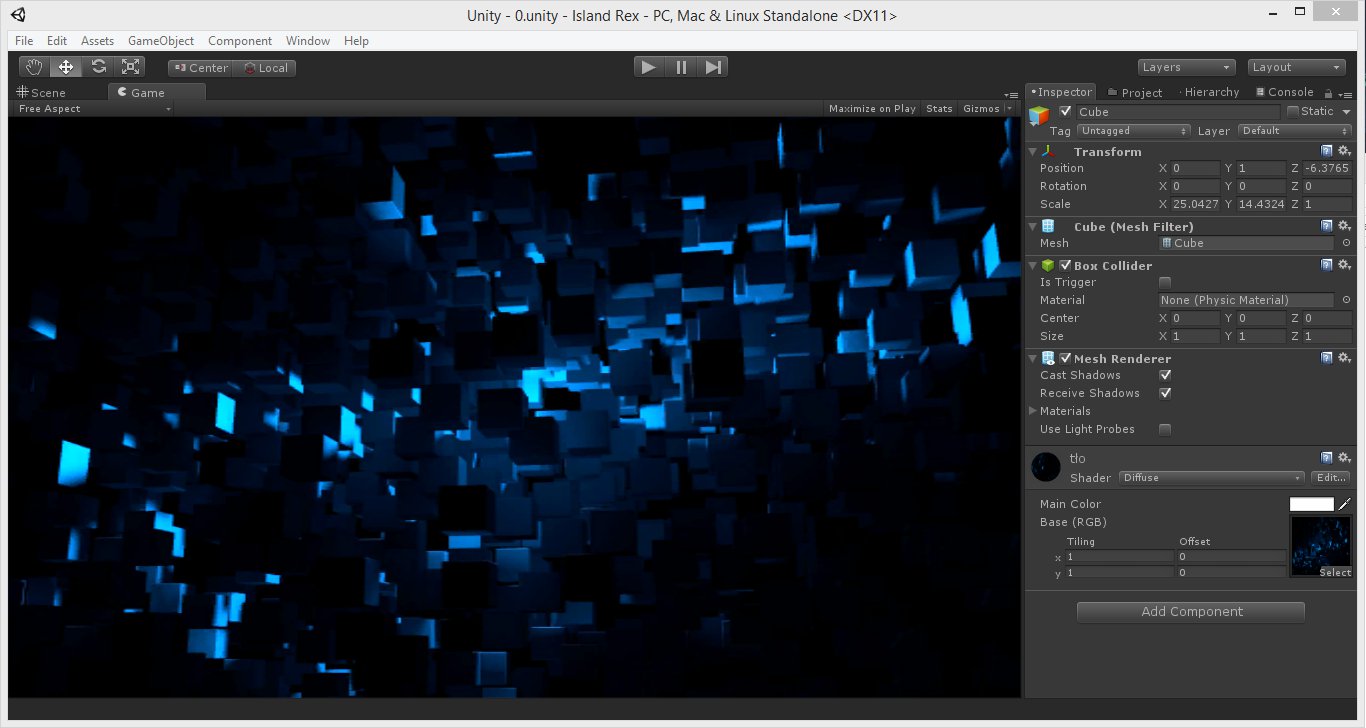The height and width of the screenshot is (728, 1366).
Task: Open Transform help icon
Action: click(x=1327, y=151)
